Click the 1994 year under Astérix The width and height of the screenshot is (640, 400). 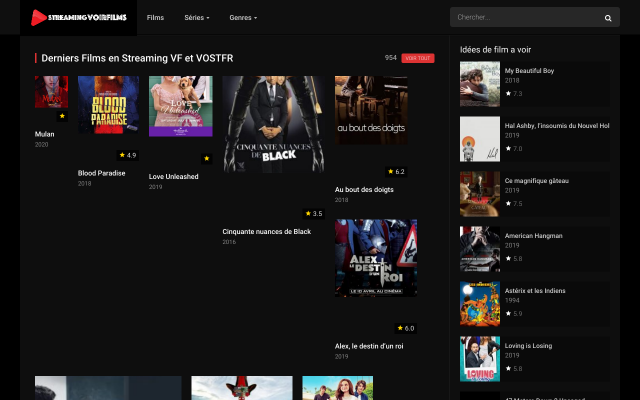pos(512,300)
